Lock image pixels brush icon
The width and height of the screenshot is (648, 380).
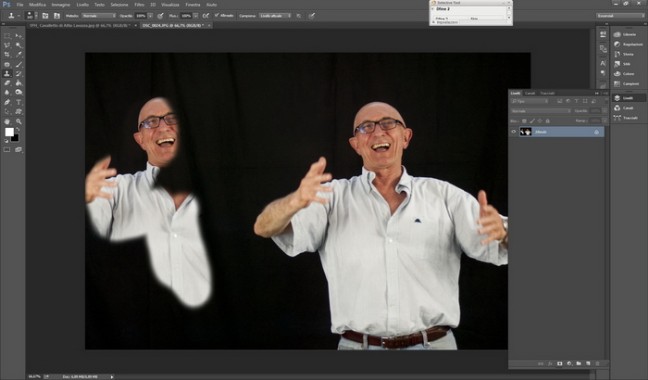pyautogui.click(x=532, y=121)
